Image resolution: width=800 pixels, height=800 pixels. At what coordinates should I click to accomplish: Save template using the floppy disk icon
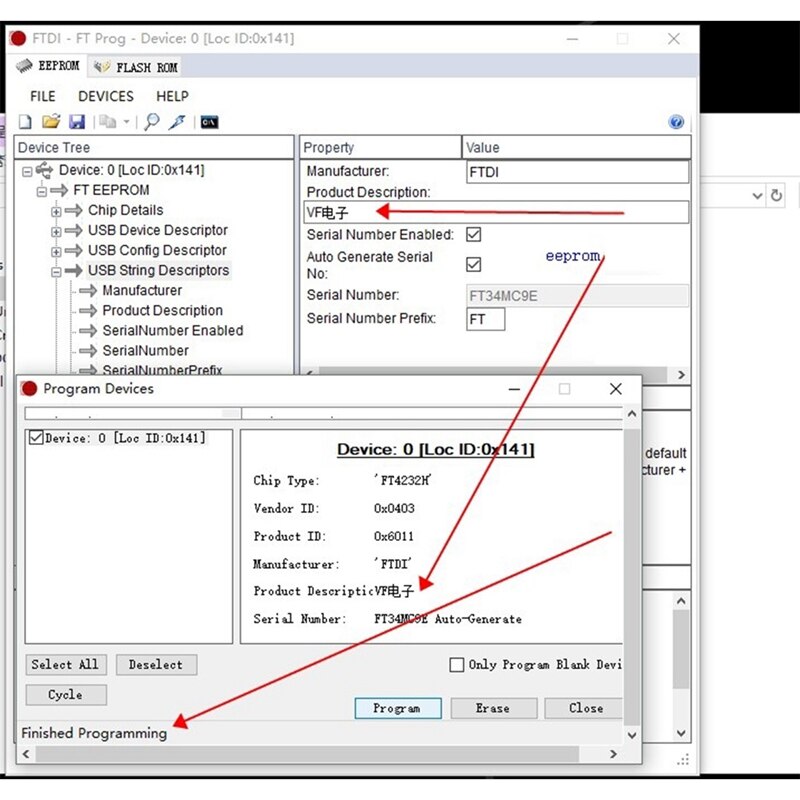click(x=77, y=122)
